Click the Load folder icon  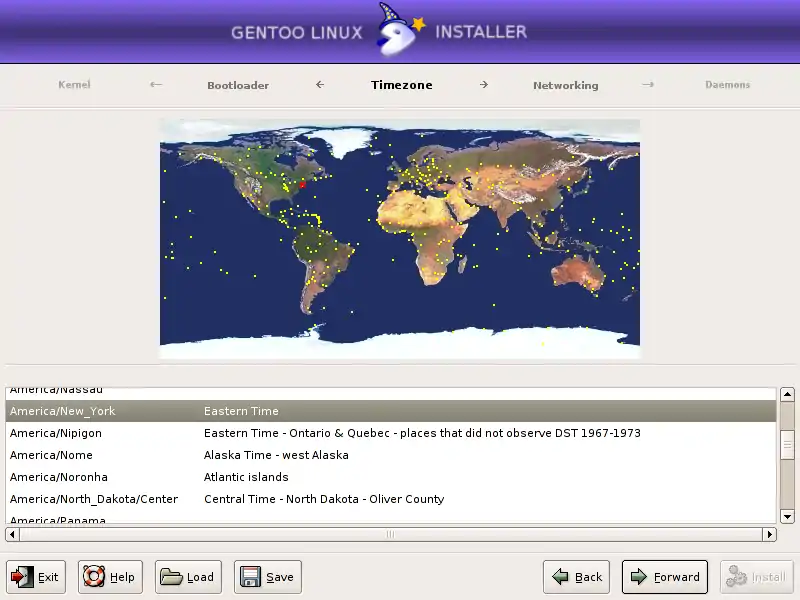click(x=171, y=577)
